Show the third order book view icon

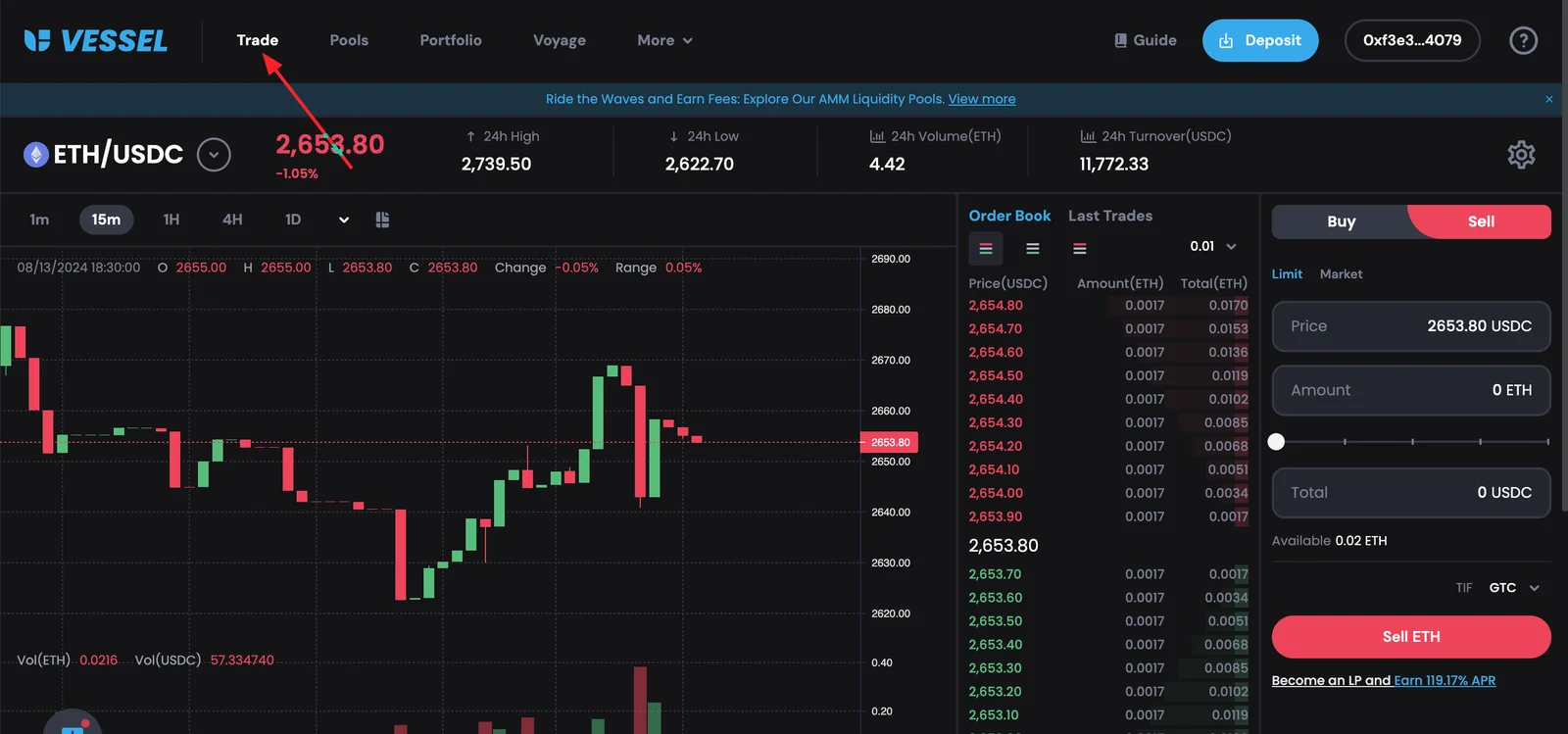click(x=1079, y=249)
